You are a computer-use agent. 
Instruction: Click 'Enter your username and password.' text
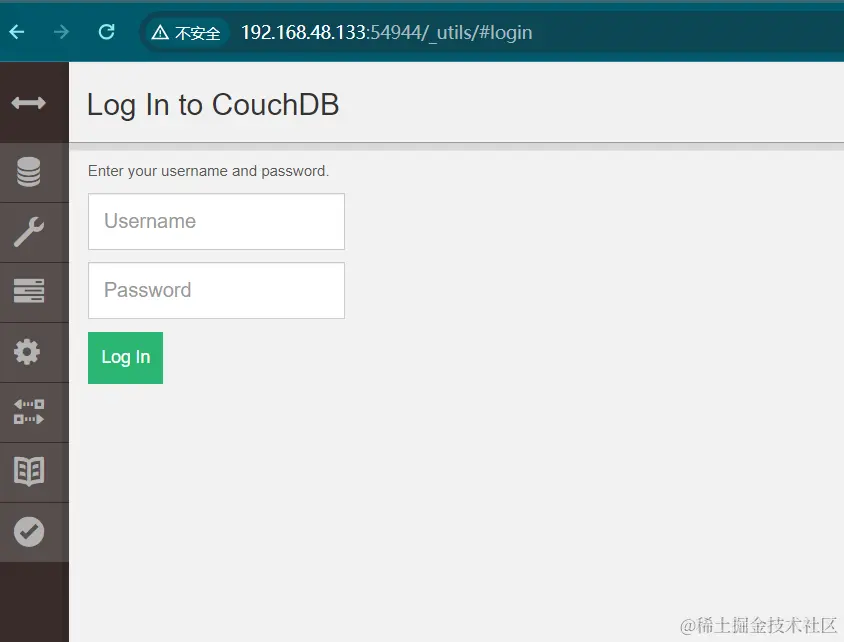point(208,171)
